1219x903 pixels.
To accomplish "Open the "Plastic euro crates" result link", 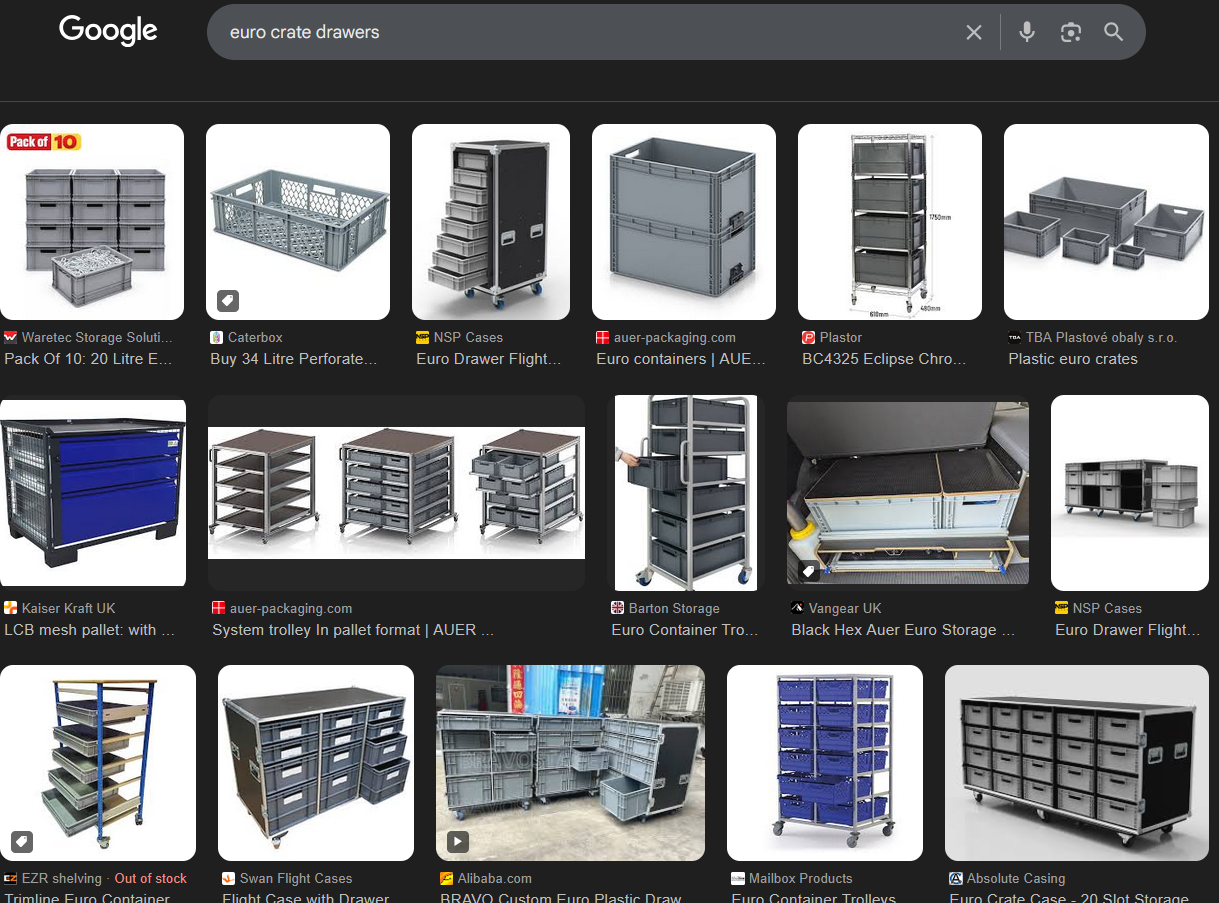I will 1072,359.
